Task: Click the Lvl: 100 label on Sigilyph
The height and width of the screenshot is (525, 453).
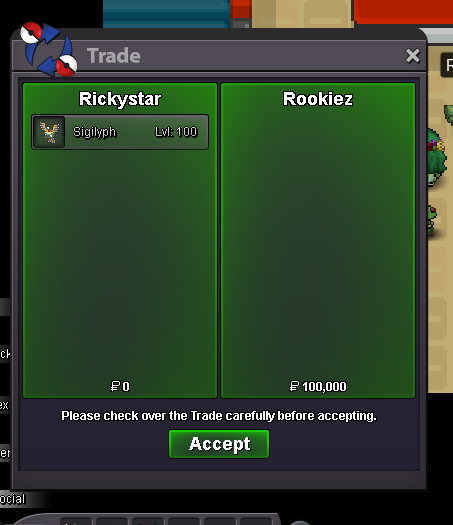Action: (176, 132)
